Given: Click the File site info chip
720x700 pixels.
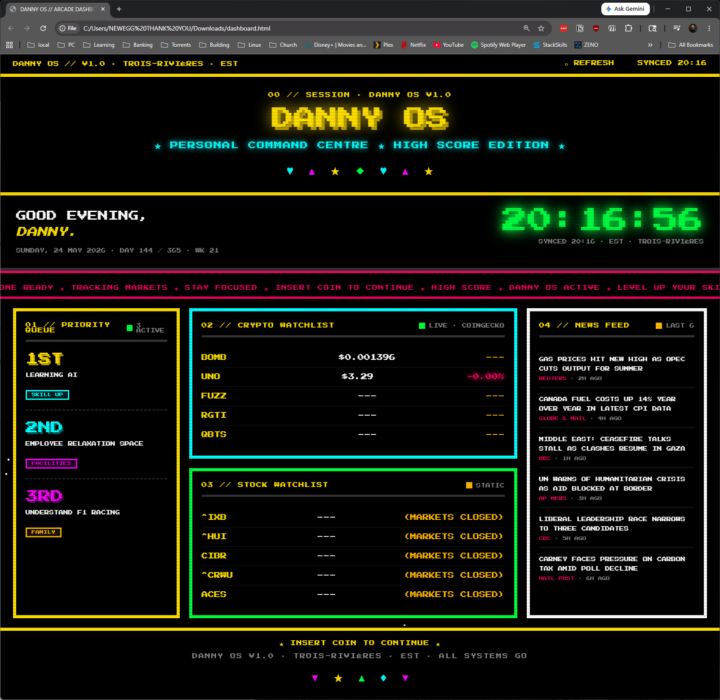Looking at the screenshot, I should coord(68,28).
